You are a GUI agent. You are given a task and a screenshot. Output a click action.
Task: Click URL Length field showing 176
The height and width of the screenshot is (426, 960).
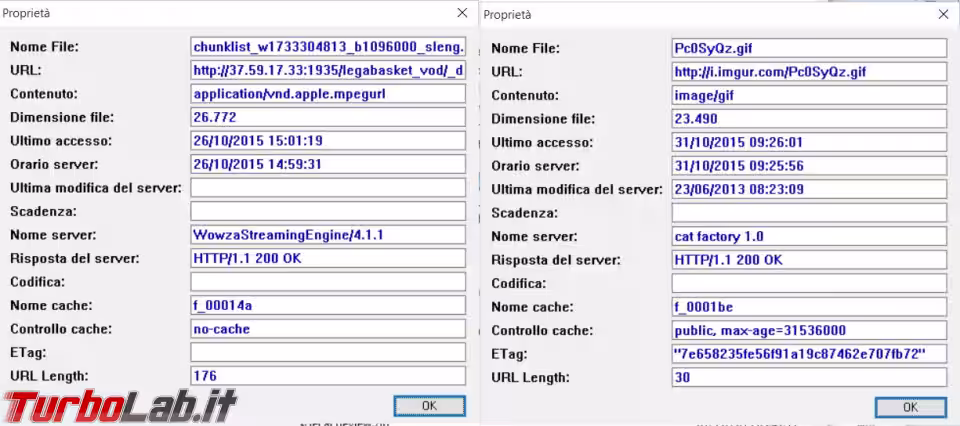(x=328, y=375)
